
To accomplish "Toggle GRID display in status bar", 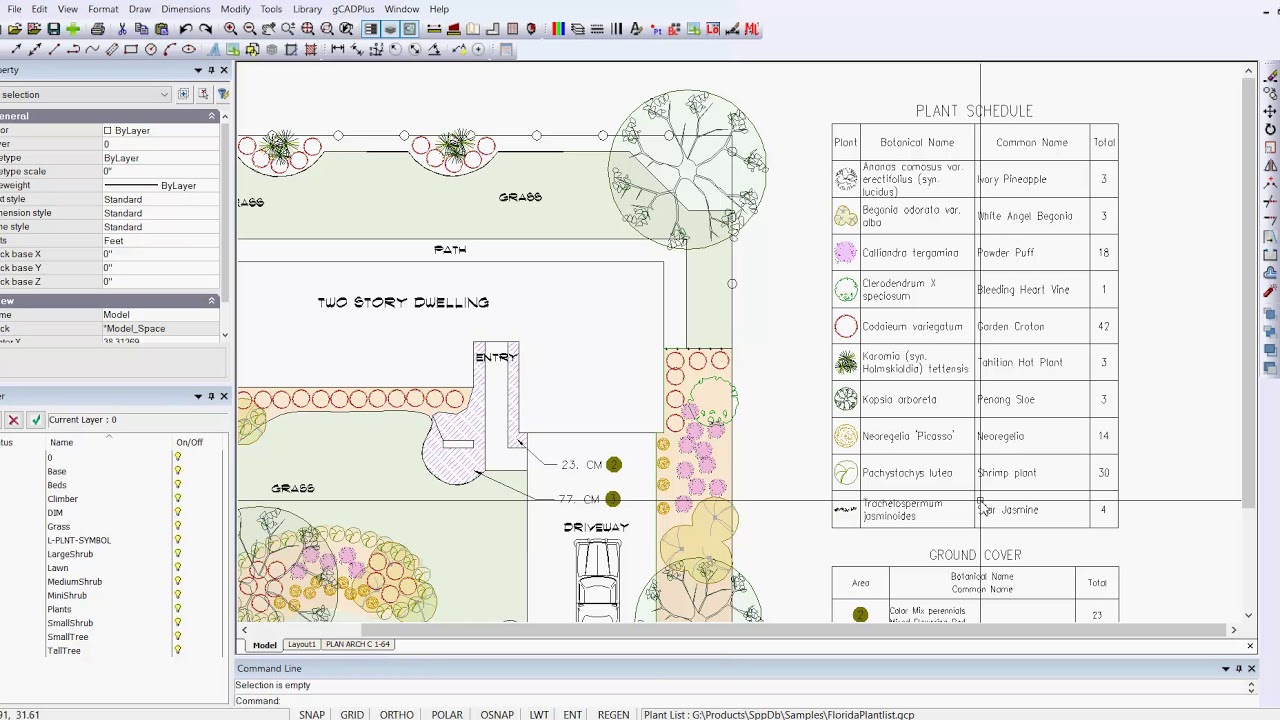I will coord(352,715).
